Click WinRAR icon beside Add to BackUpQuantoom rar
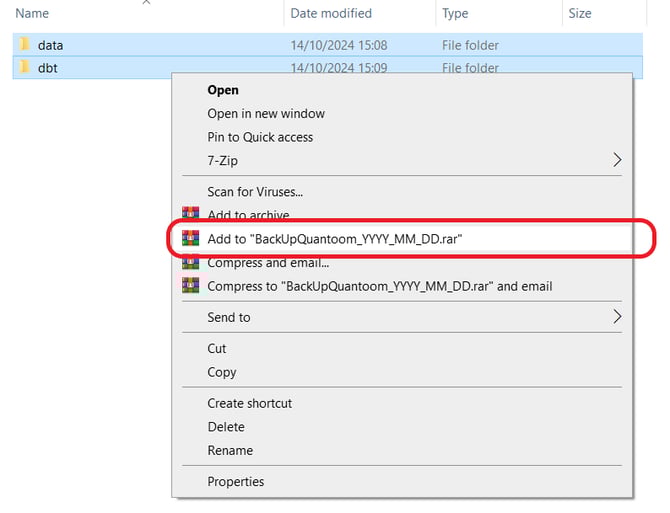This screenshot has width=670, height=513. coord(190,238)
